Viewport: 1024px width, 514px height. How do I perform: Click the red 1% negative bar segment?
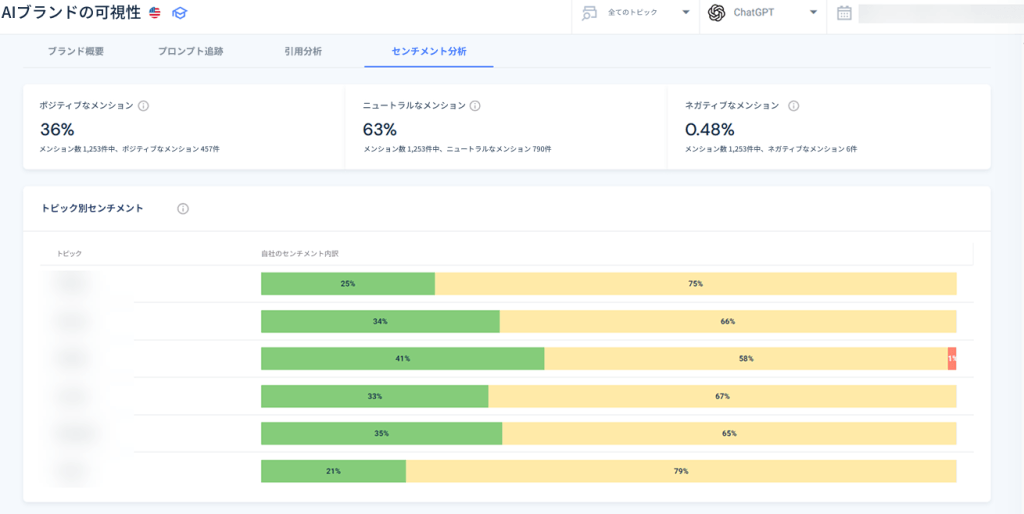[952, 359]
